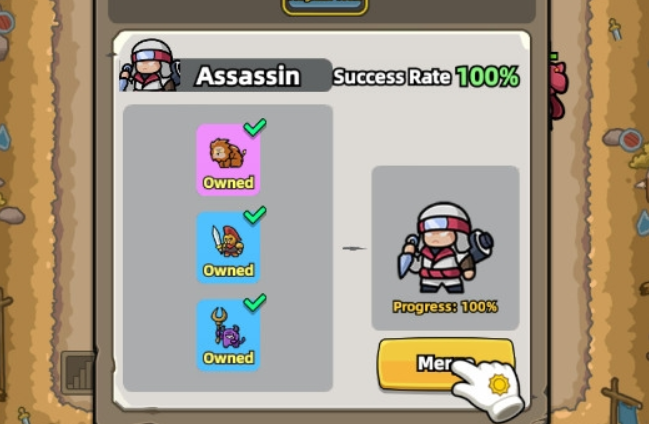
Task: Click the checkmark on swordsman card
Action: tap(255, 215)
